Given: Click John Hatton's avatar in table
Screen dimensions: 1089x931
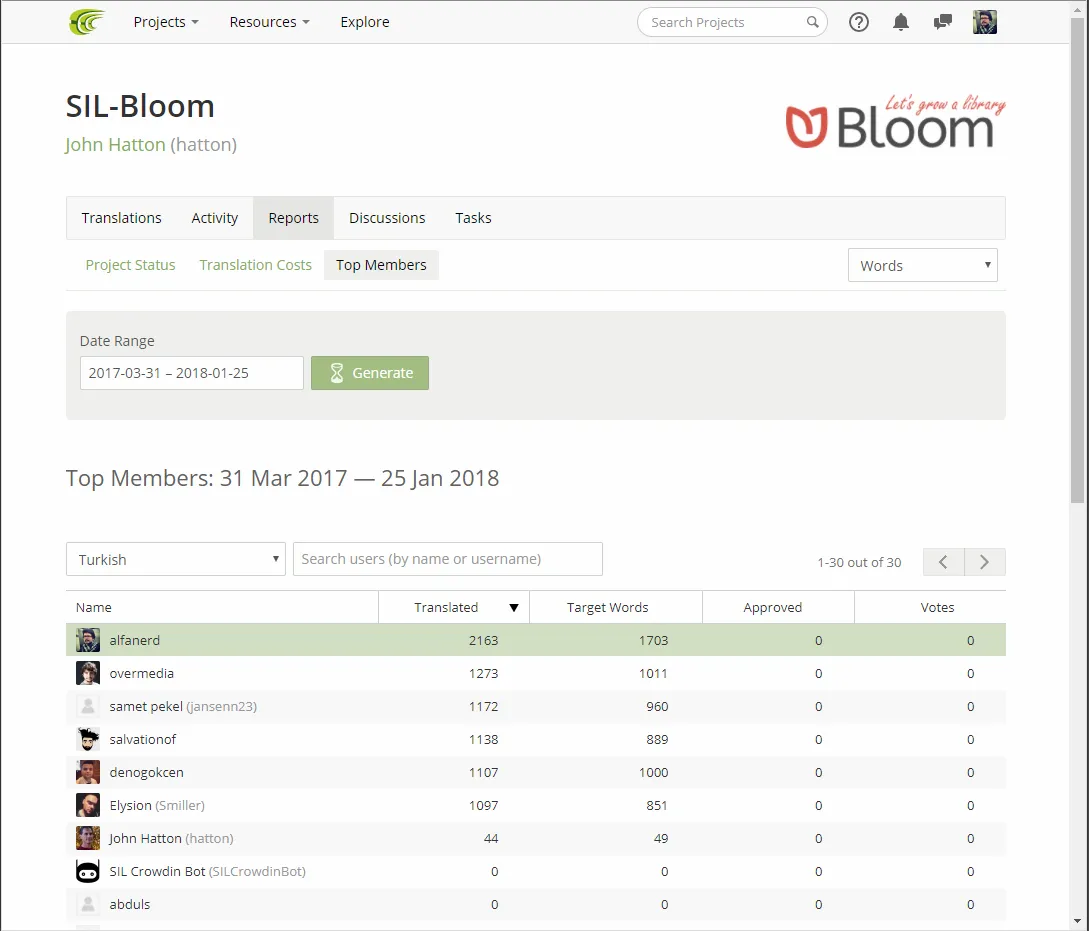Looking at the screenshot, I should point(88,838).
